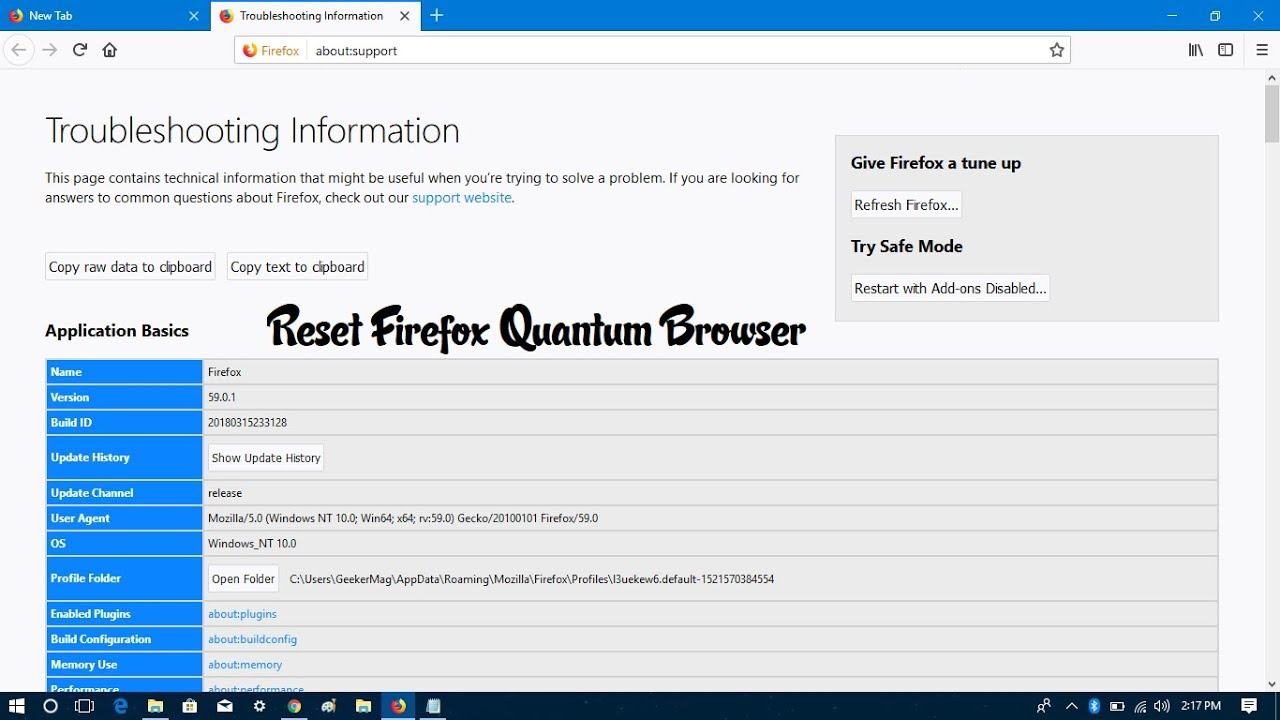
Task: Follow the support website link
Action: pos(462,198)
